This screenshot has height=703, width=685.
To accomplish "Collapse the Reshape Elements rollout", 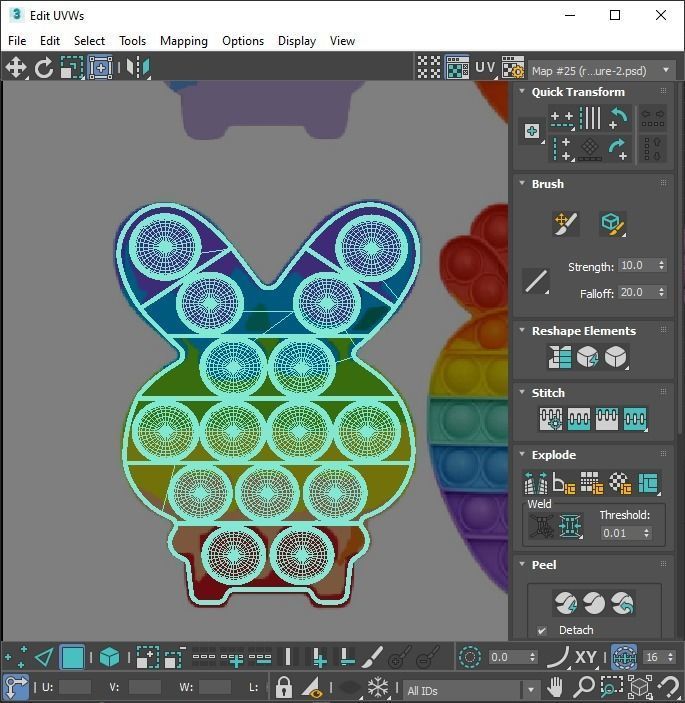I will click(522, 330).
